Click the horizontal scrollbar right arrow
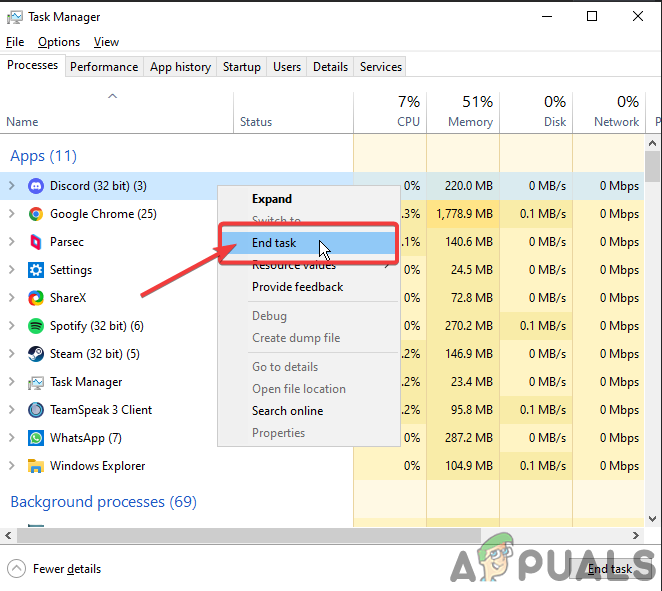Image resolution: width=662 pixels, height=591 pixels. [x=636, y=536]
